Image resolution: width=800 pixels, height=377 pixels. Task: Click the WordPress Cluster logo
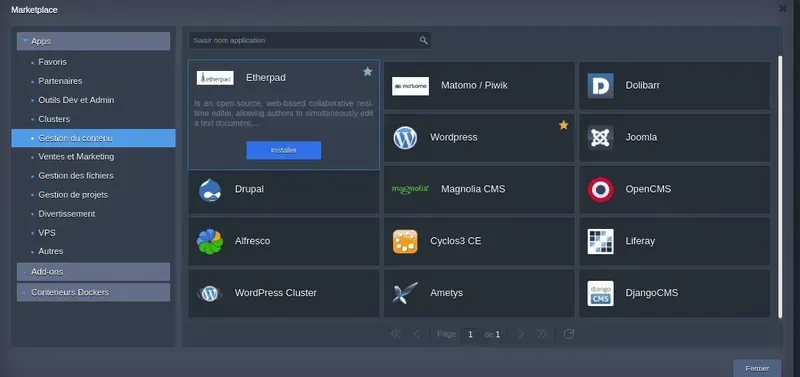210,293
